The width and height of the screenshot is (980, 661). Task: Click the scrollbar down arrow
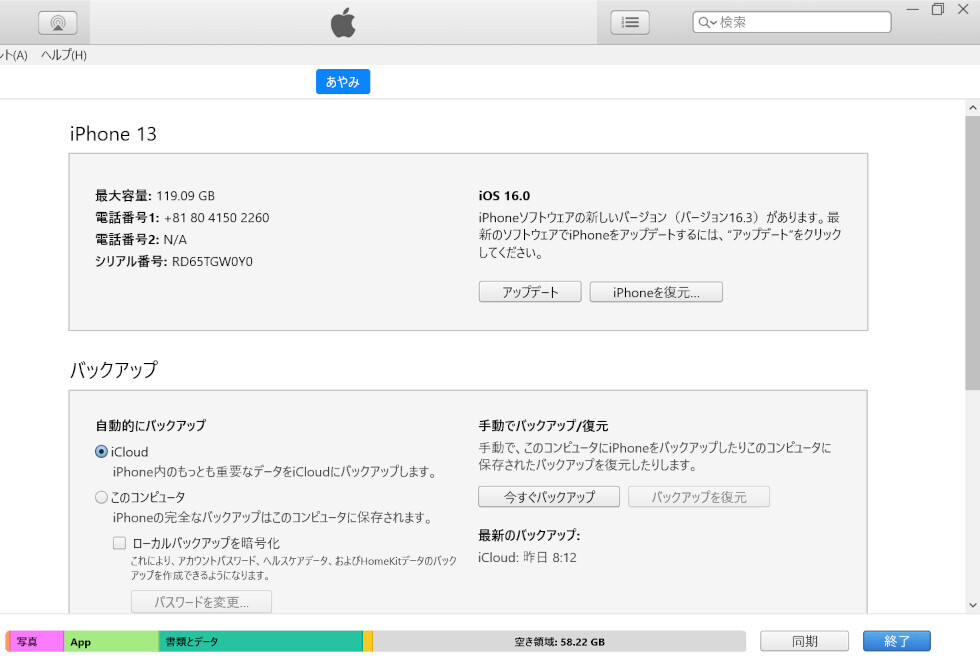tap(972, 604)
